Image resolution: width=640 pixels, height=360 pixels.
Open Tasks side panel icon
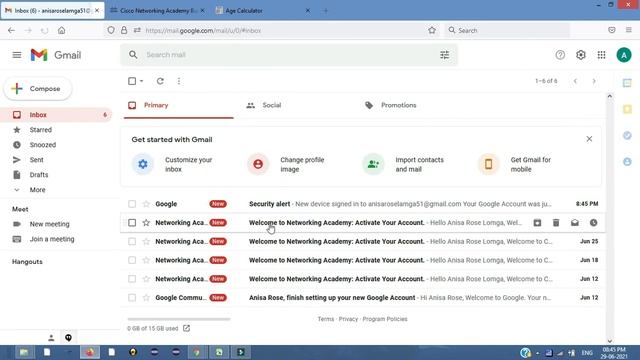(627, 136)
